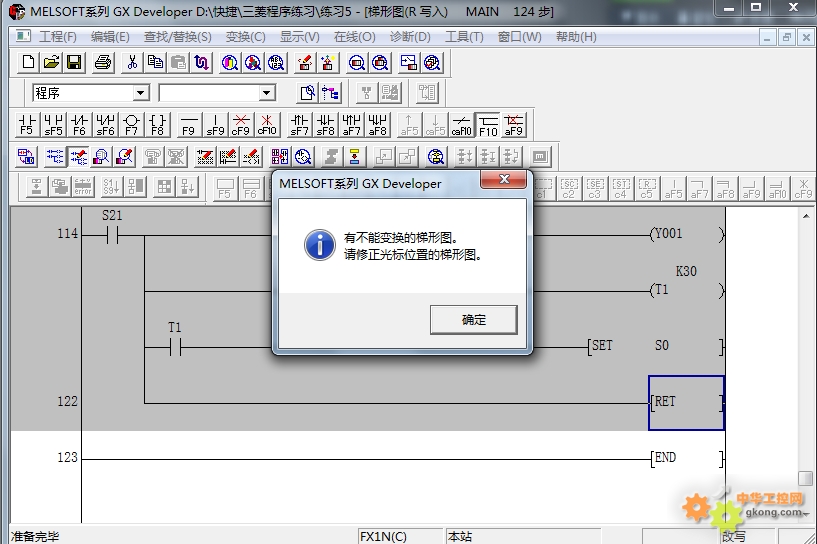Select draw line tool F10
The width and height of the screenshot is (817, 544).
click(x=488, y=125)
